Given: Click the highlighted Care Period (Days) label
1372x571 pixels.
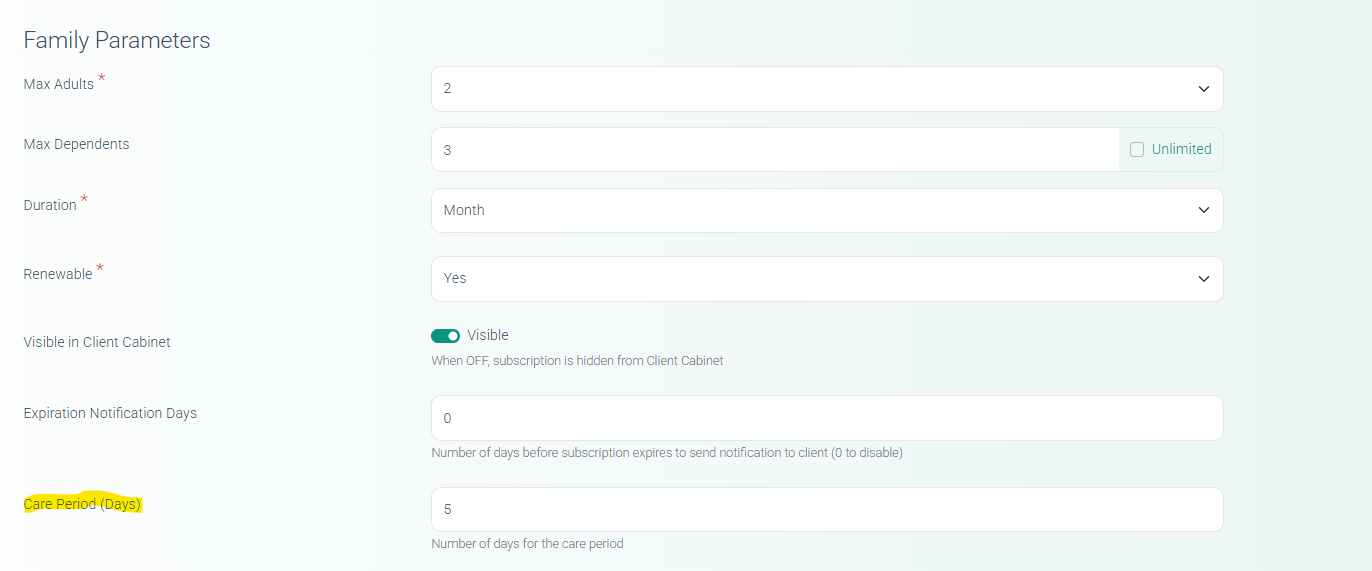Looking at the screenshot, I should (x=82, y=504).
